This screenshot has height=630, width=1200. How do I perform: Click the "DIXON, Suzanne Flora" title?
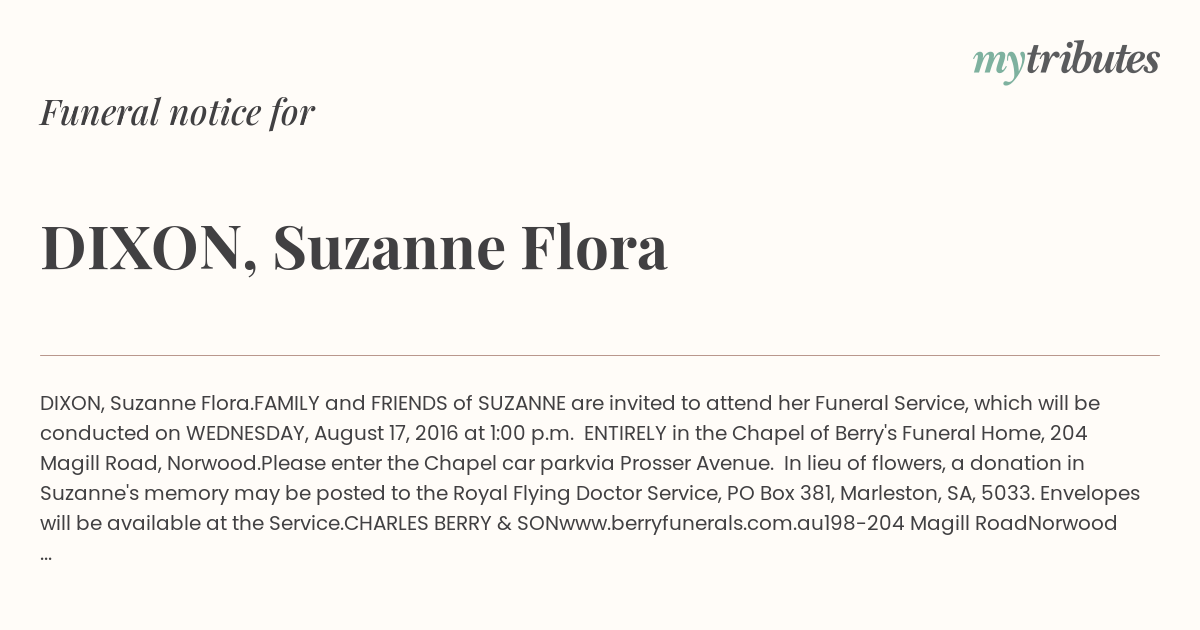pyautogui.click(x=354, y=248)
